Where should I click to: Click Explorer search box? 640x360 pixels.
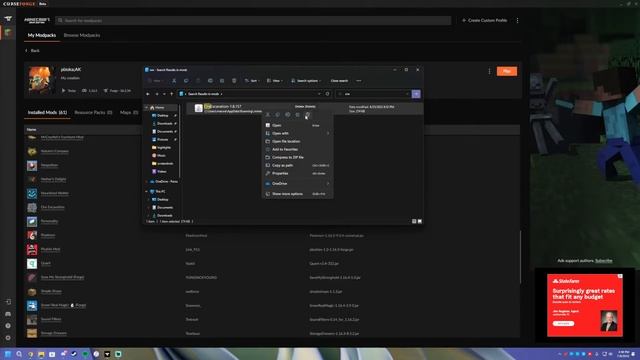coord(373,94)
